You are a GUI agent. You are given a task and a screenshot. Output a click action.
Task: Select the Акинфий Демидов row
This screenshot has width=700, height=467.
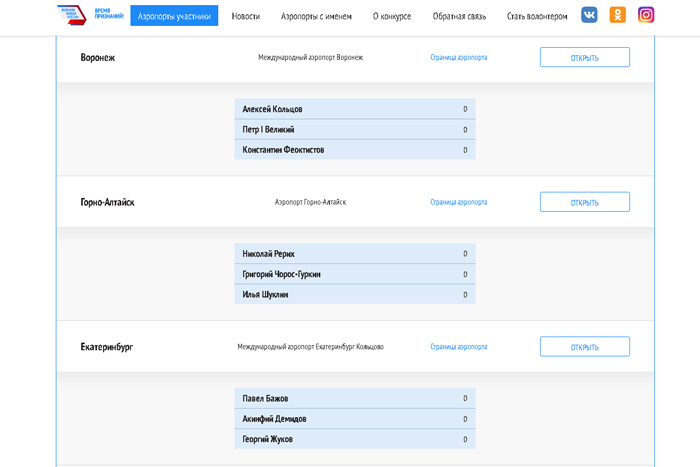pos(355,419)
